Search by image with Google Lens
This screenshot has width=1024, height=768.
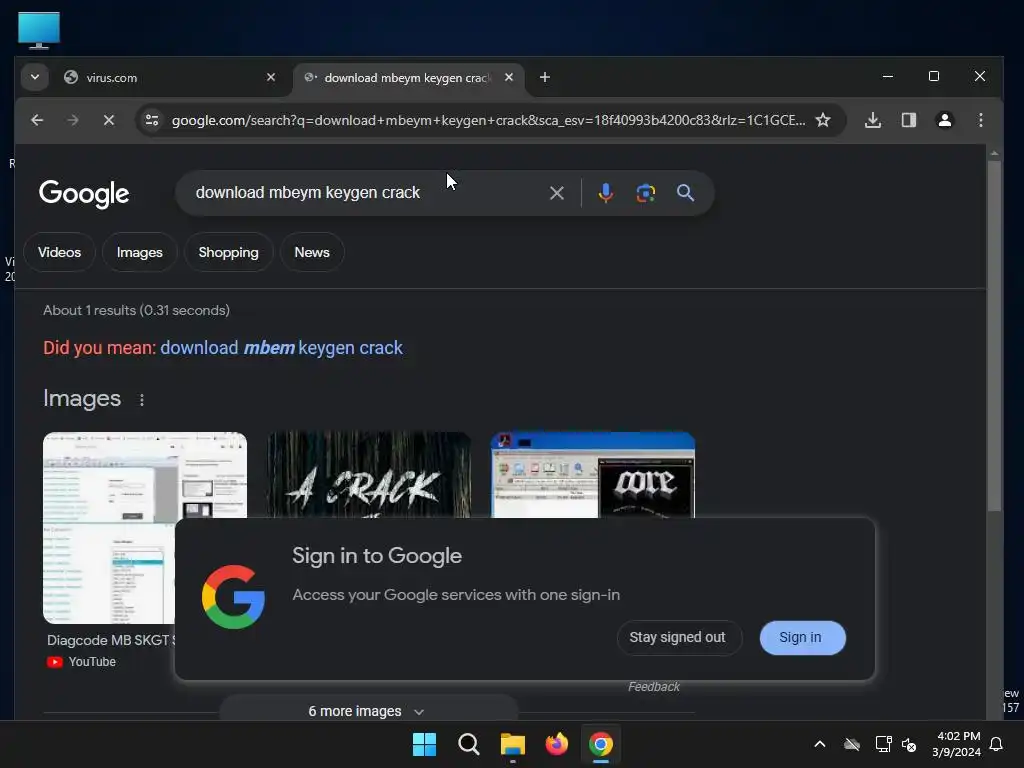[645, 193]
